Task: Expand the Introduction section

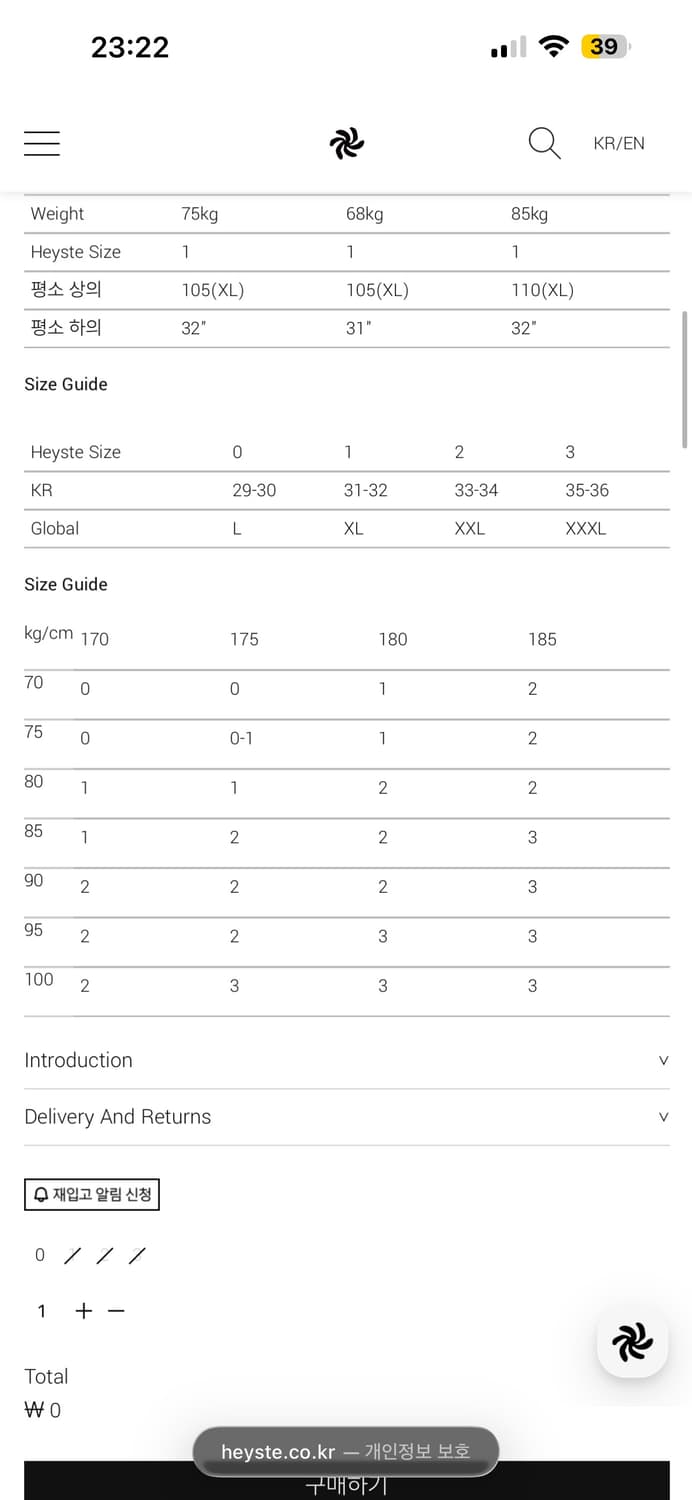Action: (x=78, y=1060)
